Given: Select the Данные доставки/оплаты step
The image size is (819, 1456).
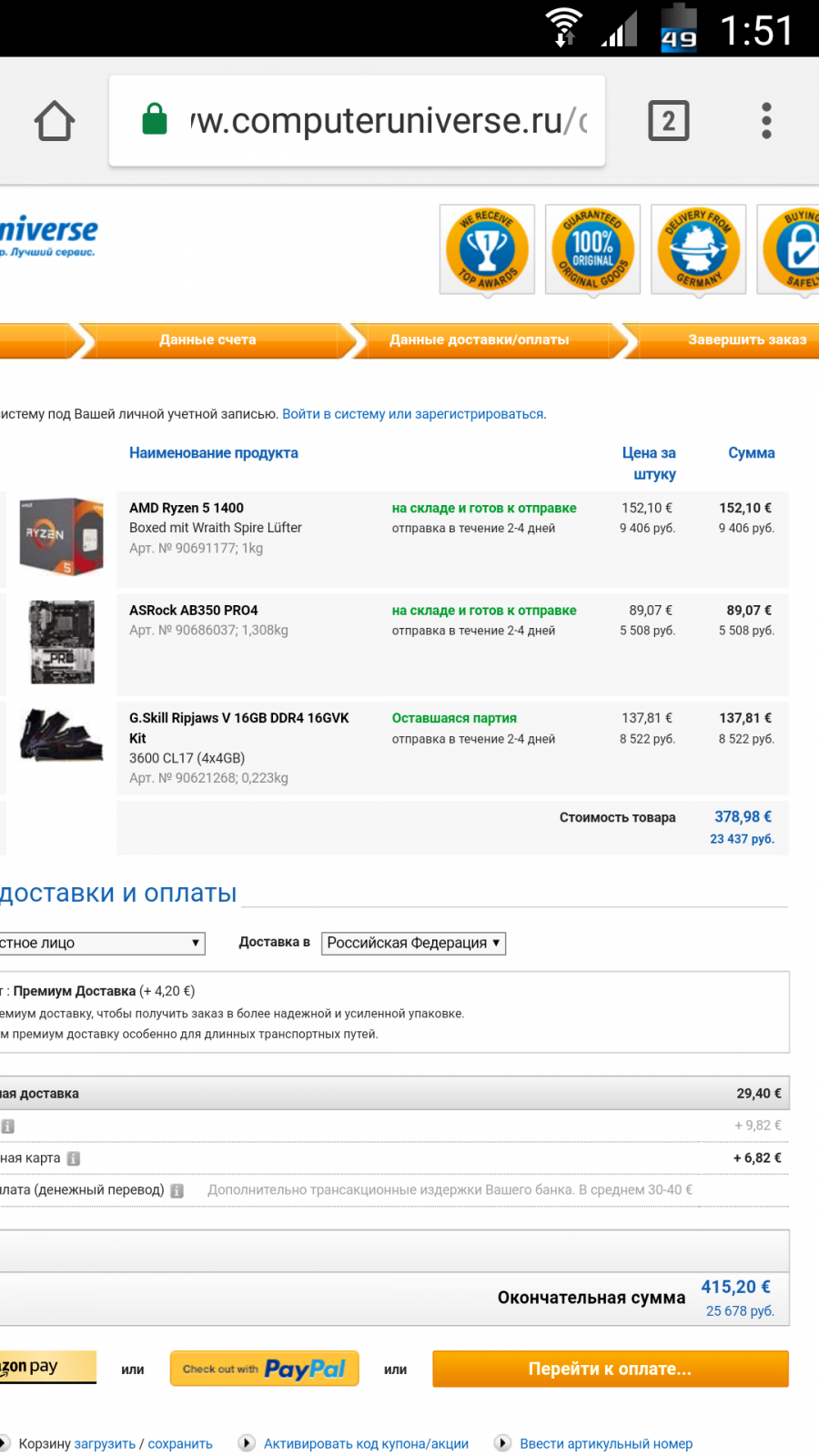Looking at the screenshot, I should pos(480,340).
